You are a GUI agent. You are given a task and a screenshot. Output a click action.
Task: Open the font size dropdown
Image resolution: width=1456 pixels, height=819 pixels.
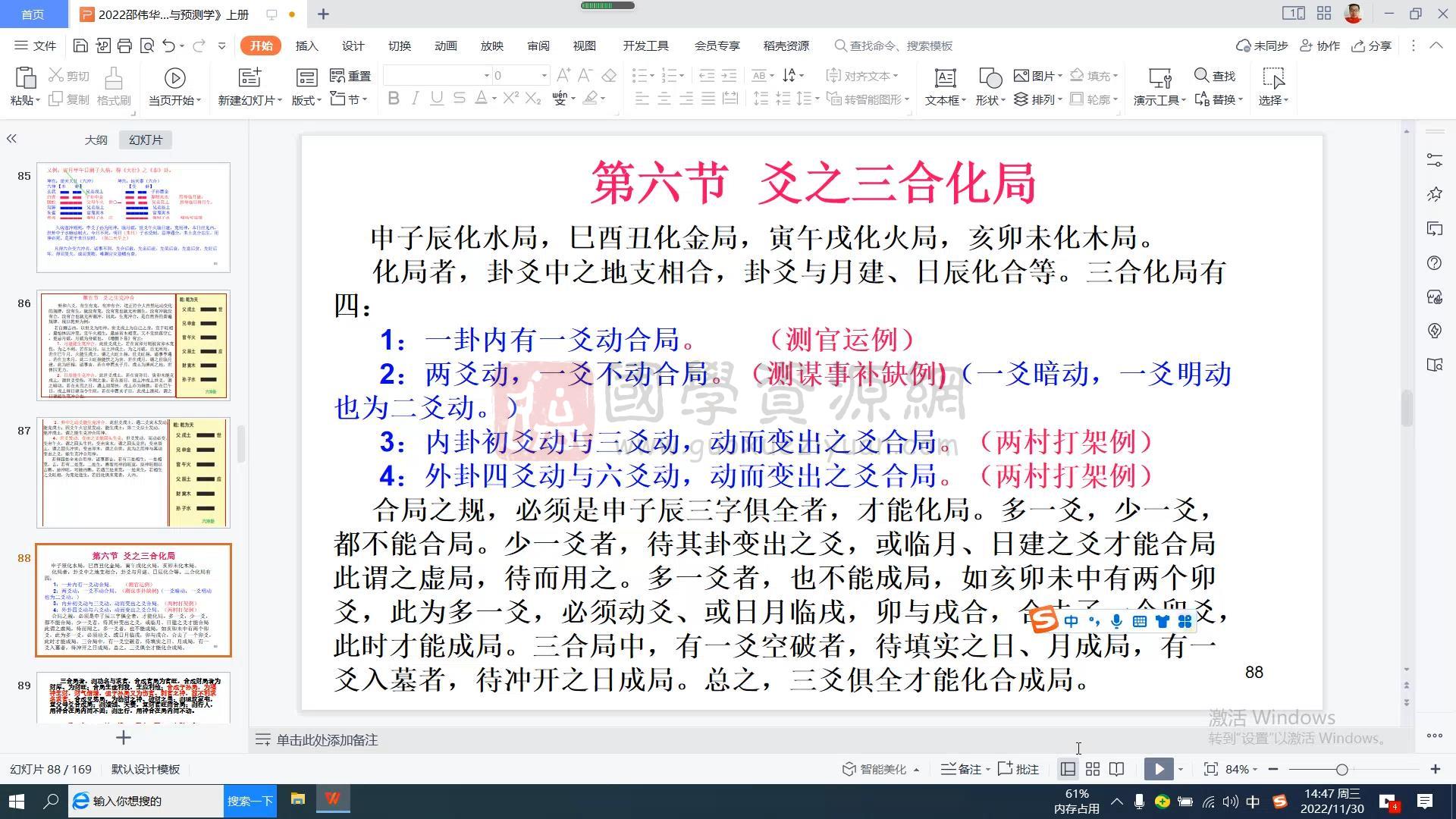click(544, 76)
